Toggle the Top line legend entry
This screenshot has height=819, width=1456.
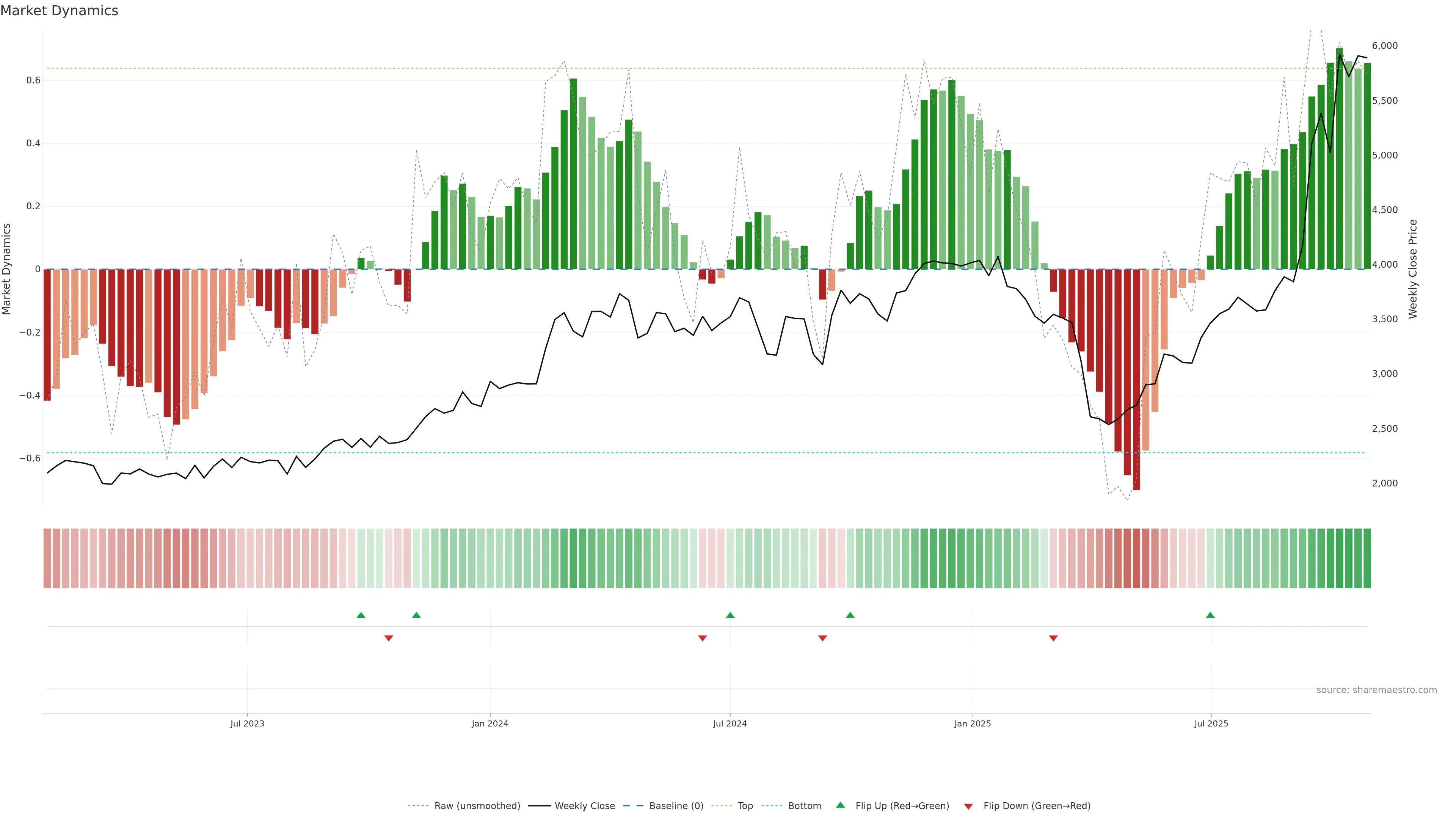(x=745, y=806)
